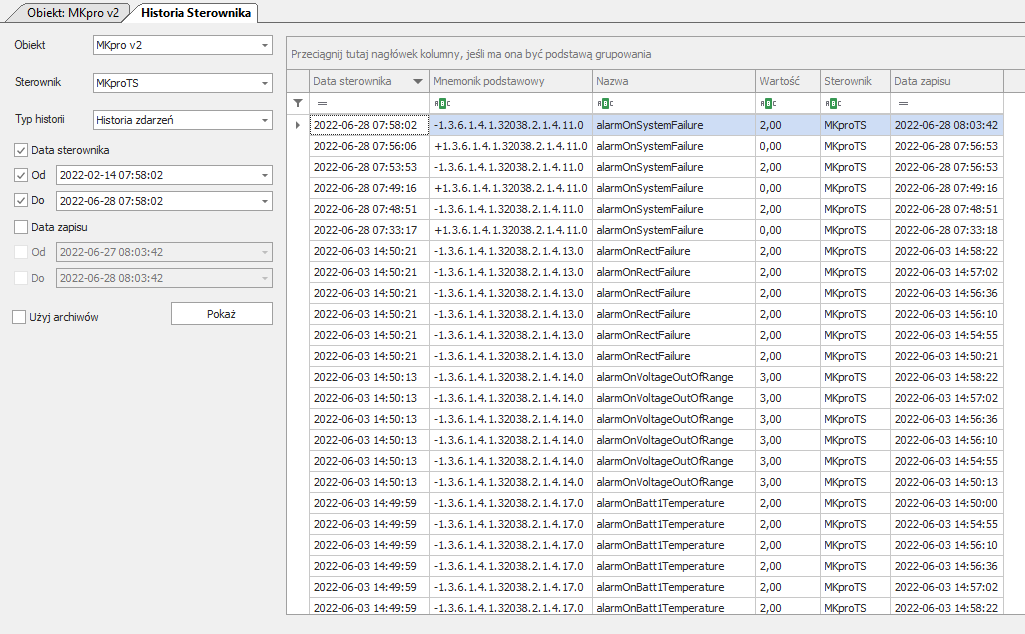The height and width of the screenshot is (634, 1025).
Task: Click the funnel icon in the filter row
Action: (x=298, y=103)
